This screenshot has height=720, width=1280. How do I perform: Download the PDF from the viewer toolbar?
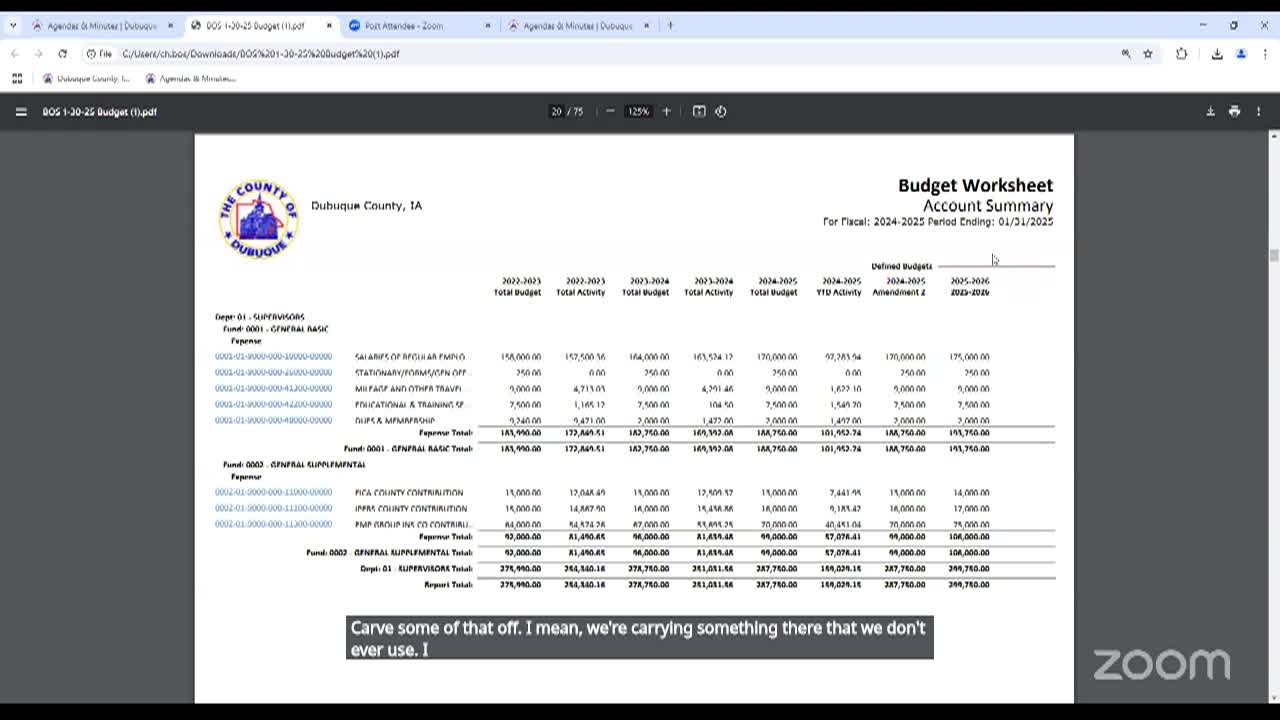pos(1210,111)
